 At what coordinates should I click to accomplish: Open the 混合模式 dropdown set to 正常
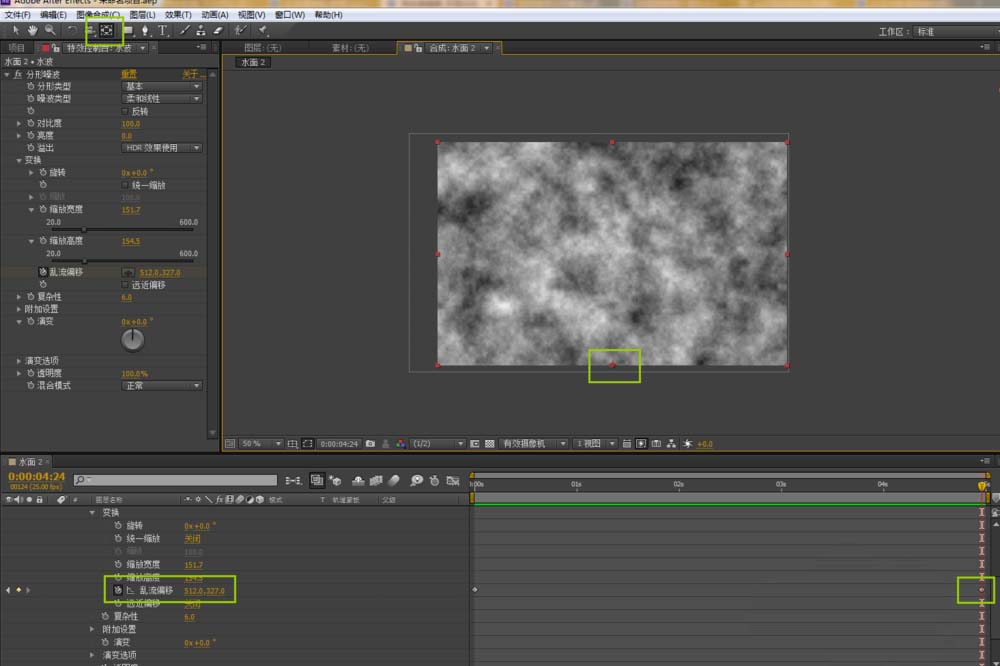coord(162,386)
